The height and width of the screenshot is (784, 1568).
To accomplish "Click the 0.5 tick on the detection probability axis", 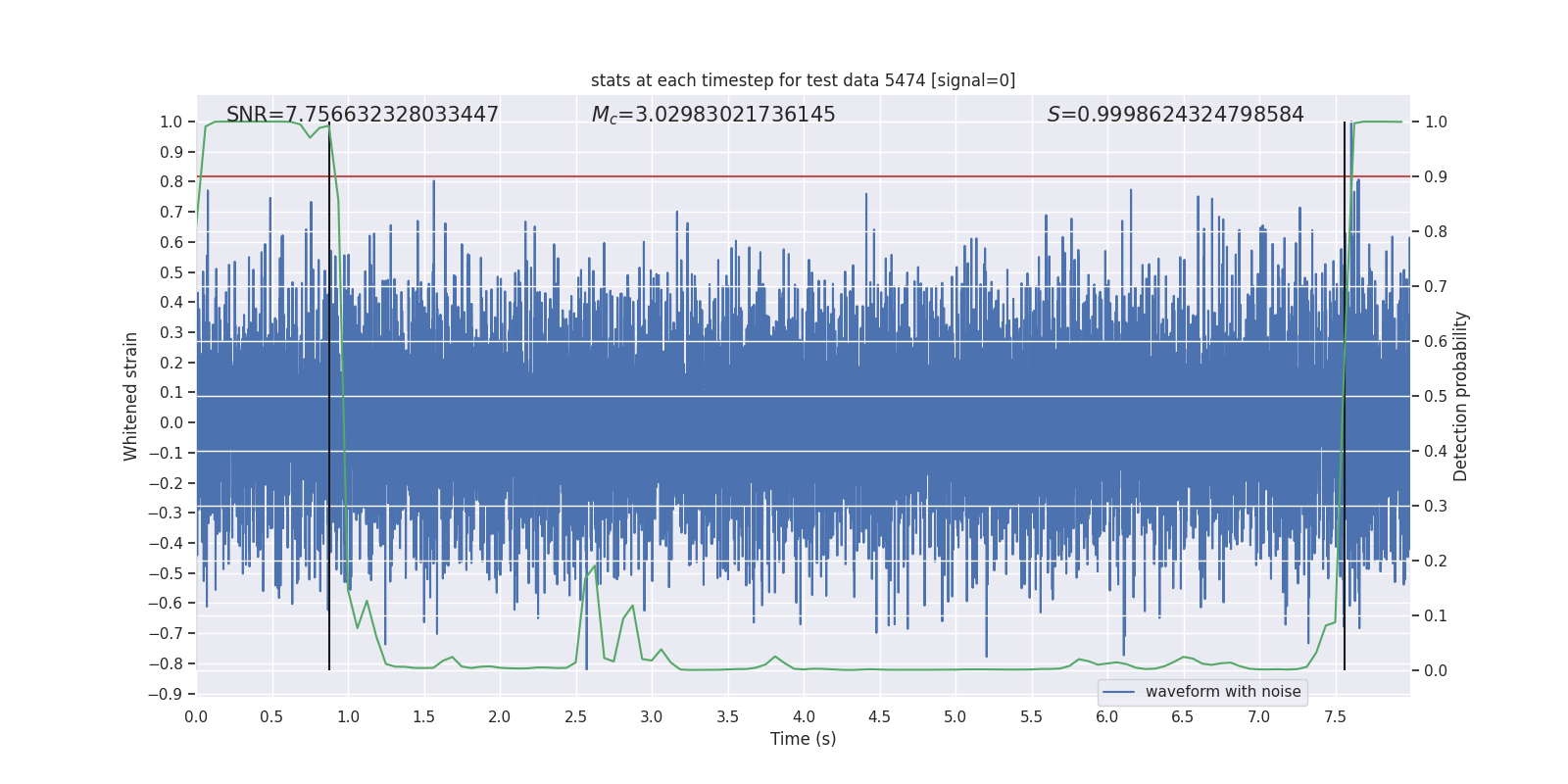I will (1436, 396).
